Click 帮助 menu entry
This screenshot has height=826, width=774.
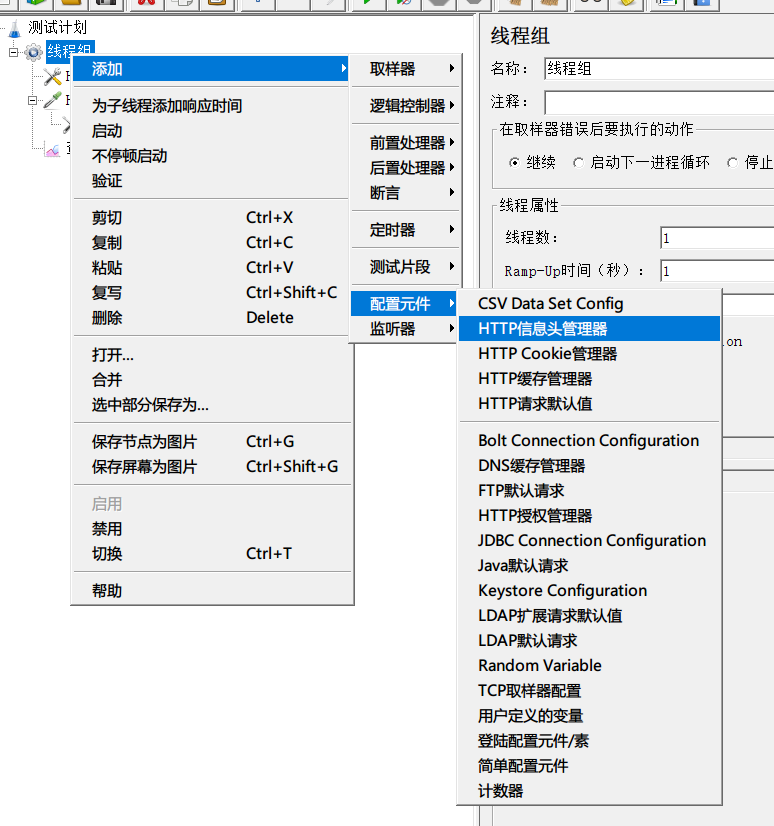coord(212,591)
